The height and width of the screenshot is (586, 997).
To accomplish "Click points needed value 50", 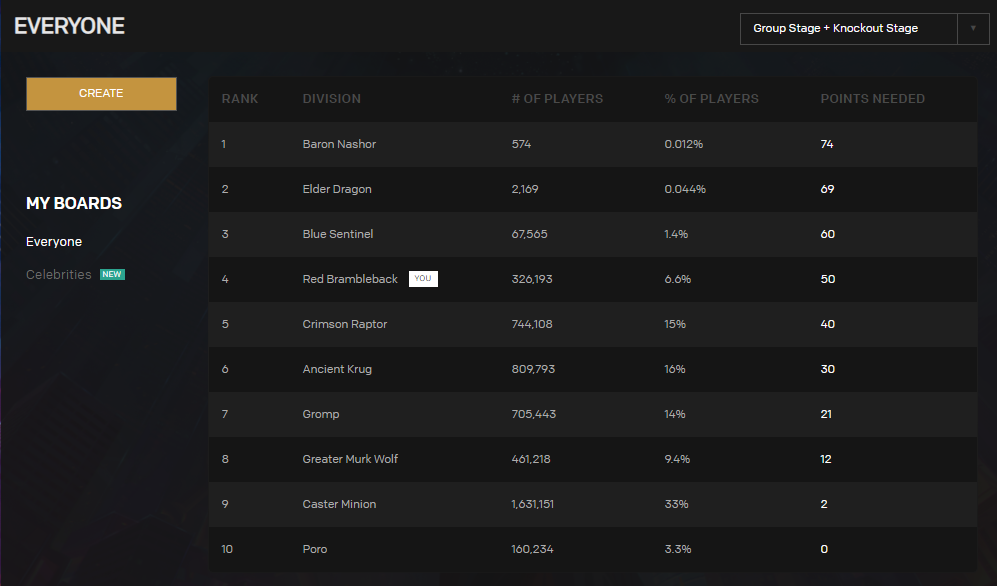I will [827, 279].
